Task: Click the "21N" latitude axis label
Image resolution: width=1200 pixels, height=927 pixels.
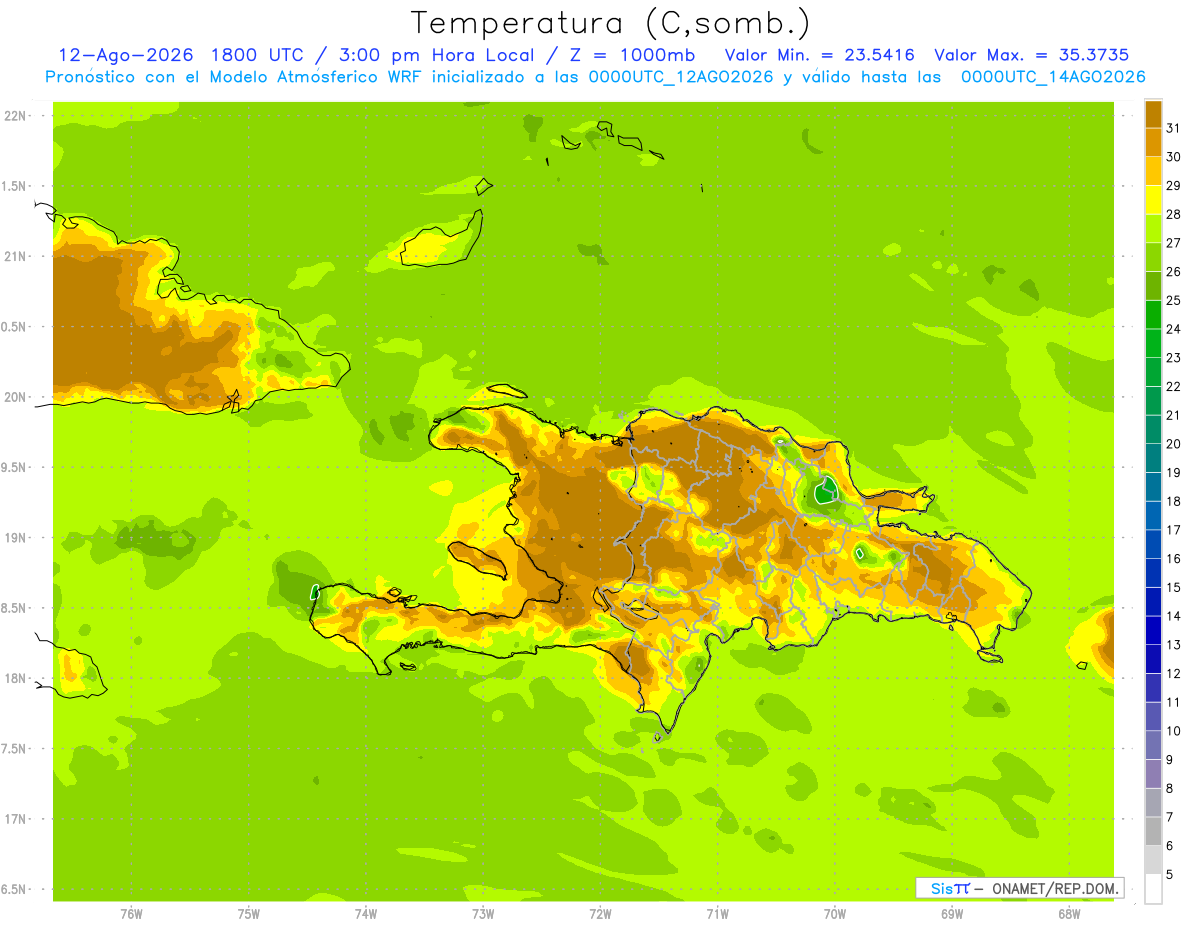Action: coord(15,256)
